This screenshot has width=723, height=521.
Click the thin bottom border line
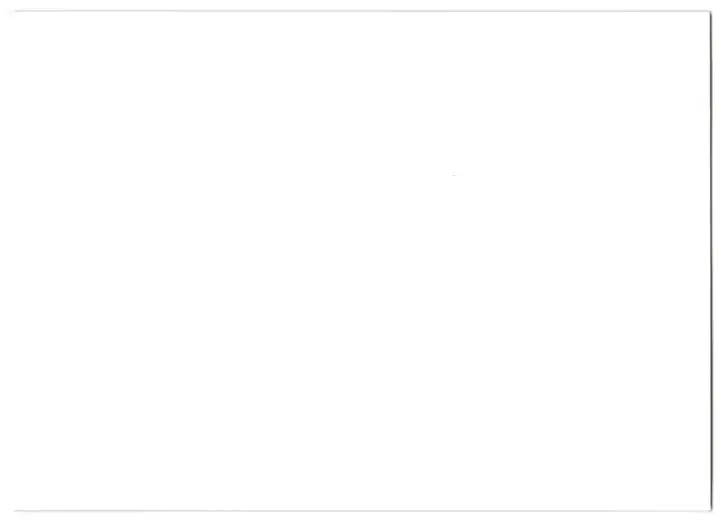(362, 510)
